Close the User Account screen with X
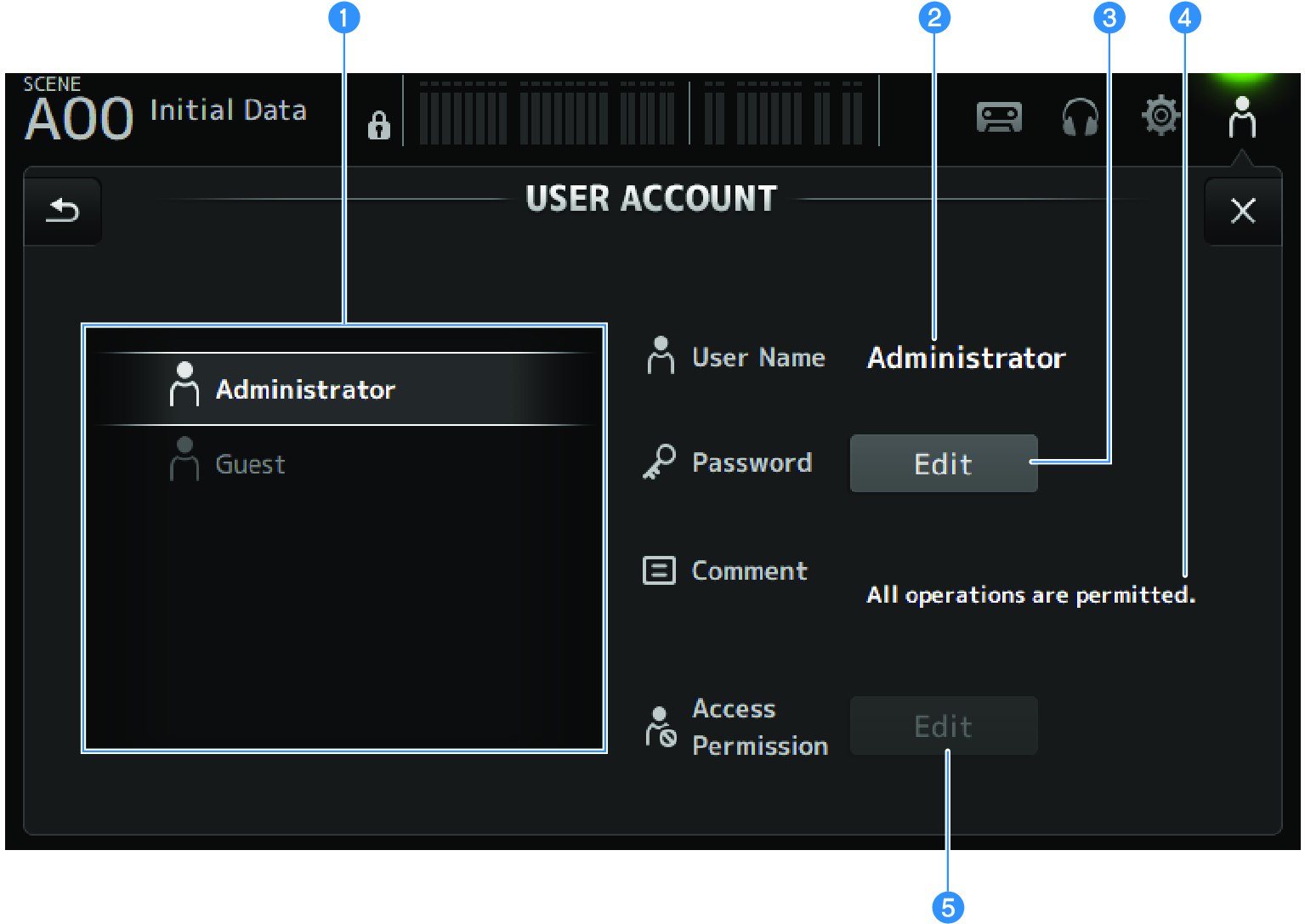Viewport: 1305px width, 924px height. coord(1242,211)
